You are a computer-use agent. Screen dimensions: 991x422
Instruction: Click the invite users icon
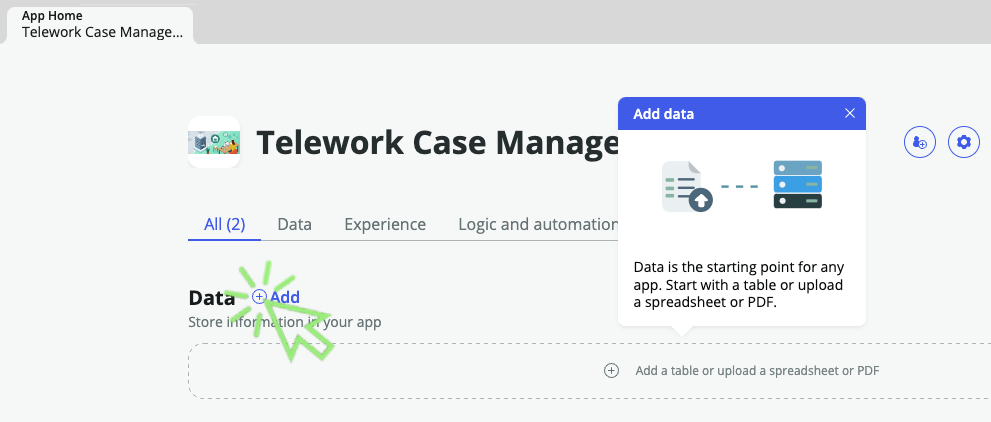(920, 142)
